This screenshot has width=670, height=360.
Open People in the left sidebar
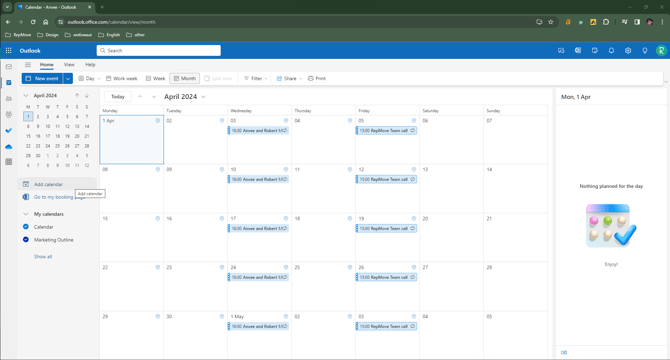click(x=9, y=99)
